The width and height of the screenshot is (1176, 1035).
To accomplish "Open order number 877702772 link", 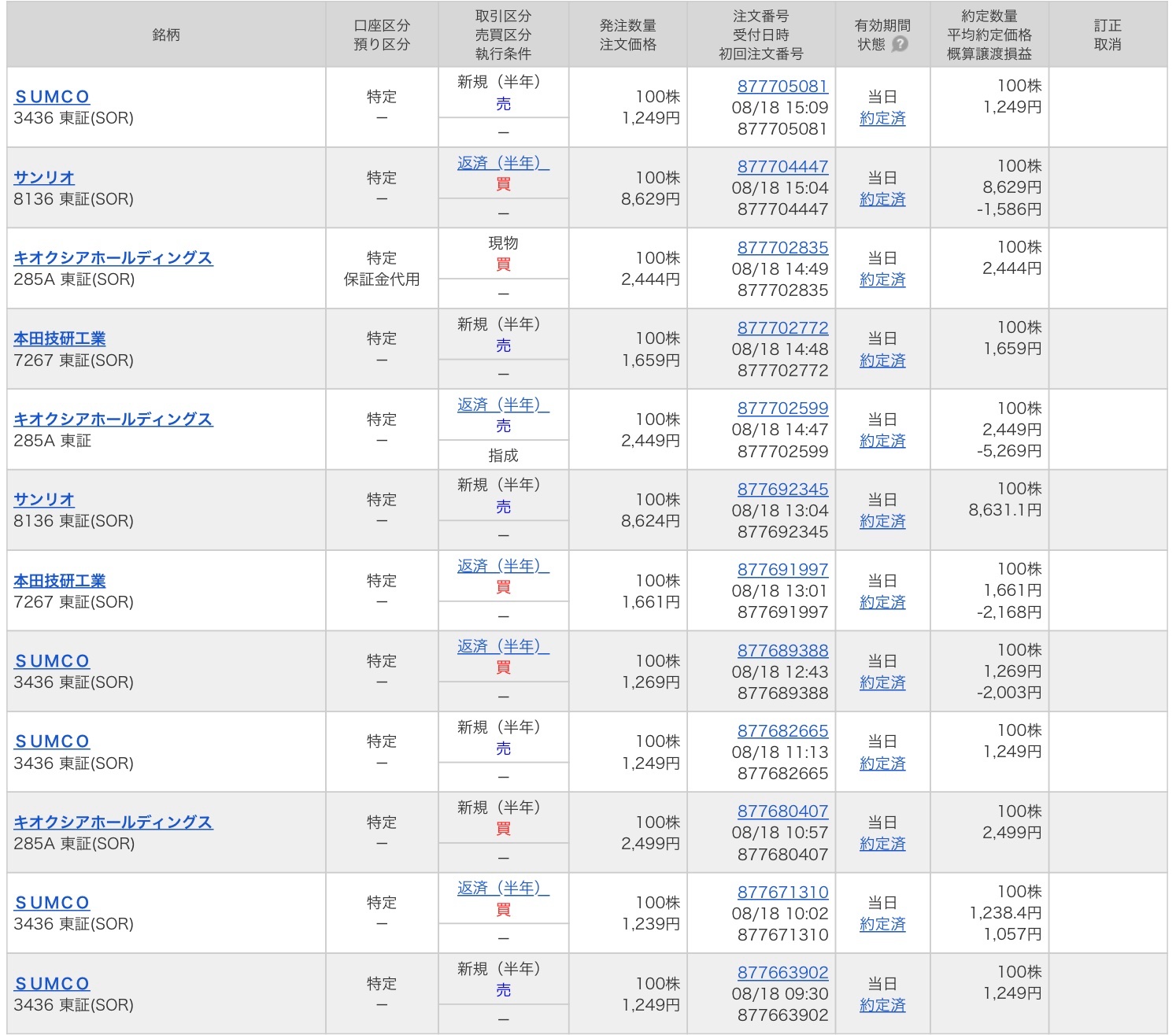I will pyautogui.click(x=782, y=327).
